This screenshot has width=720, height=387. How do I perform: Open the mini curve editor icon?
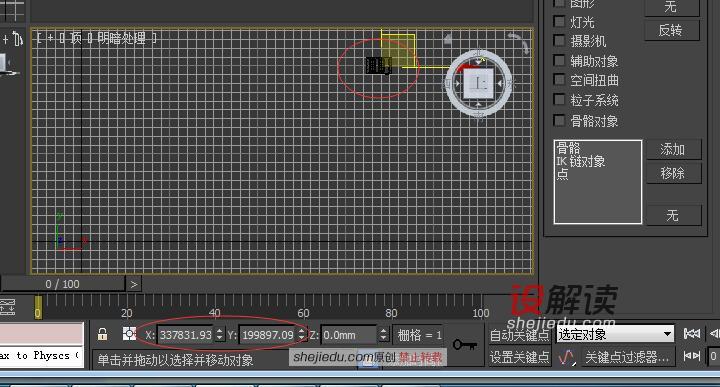(7, 307)
